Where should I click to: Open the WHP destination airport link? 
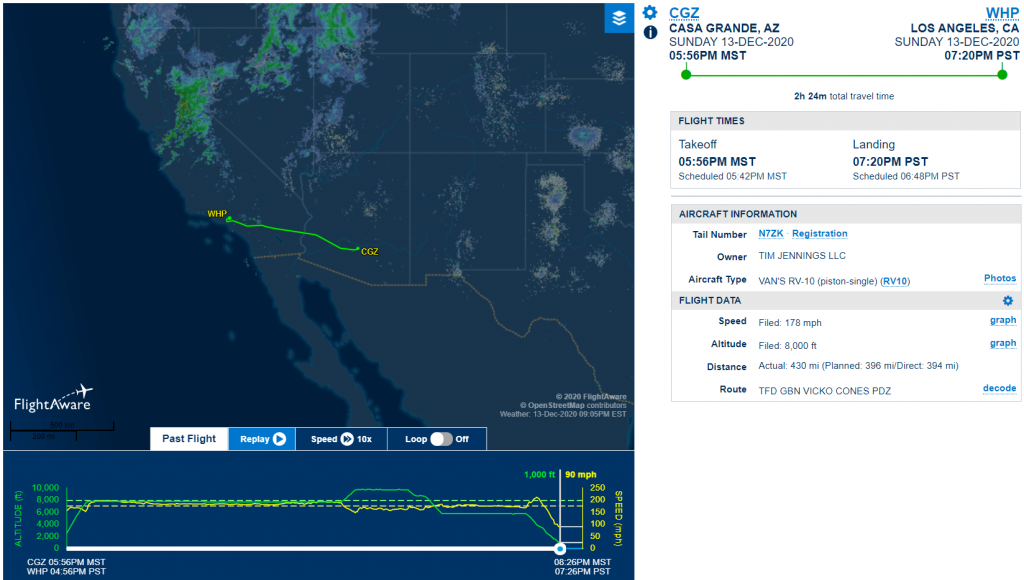[x=1002, y=12]
